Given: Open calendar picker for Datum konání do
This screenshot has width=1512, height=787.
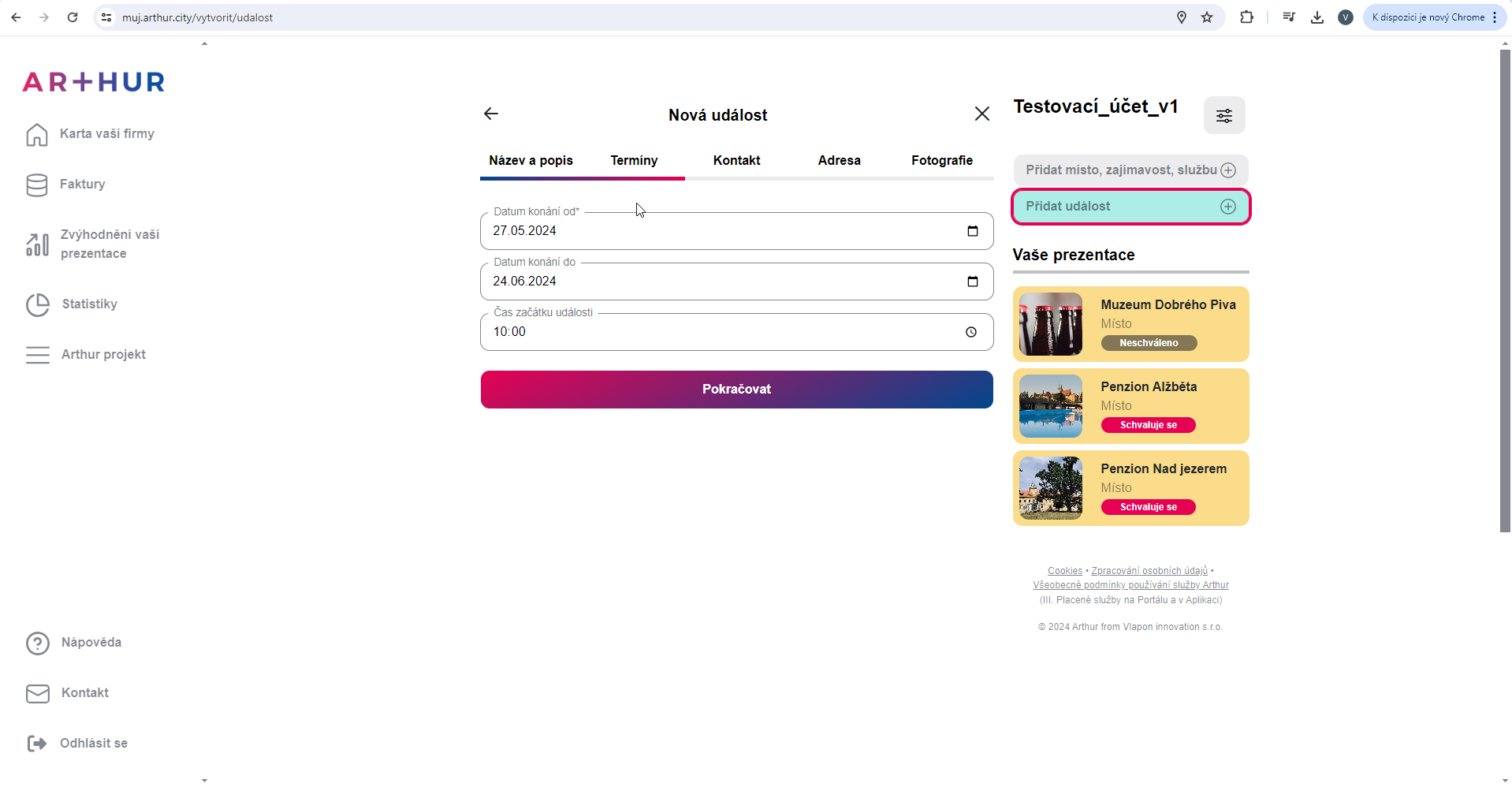Looking at the screenshot, I should click(x=972, y=282).
